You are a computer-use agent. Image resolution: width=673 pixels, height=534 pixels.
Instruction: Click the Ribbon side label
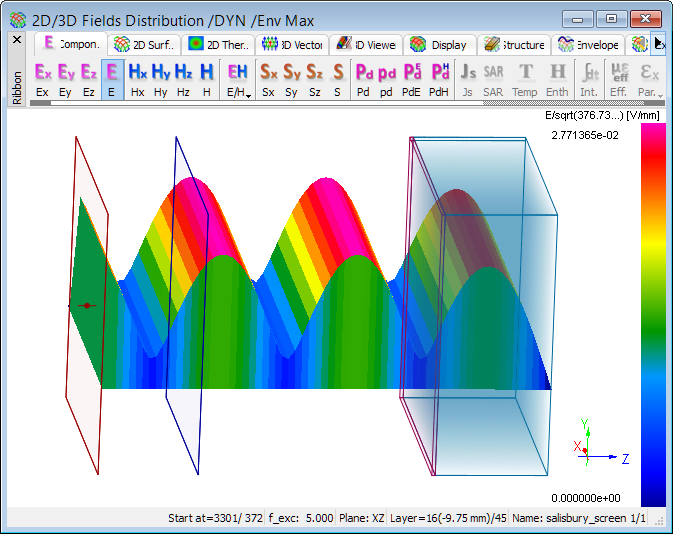[x=16, y=88]
